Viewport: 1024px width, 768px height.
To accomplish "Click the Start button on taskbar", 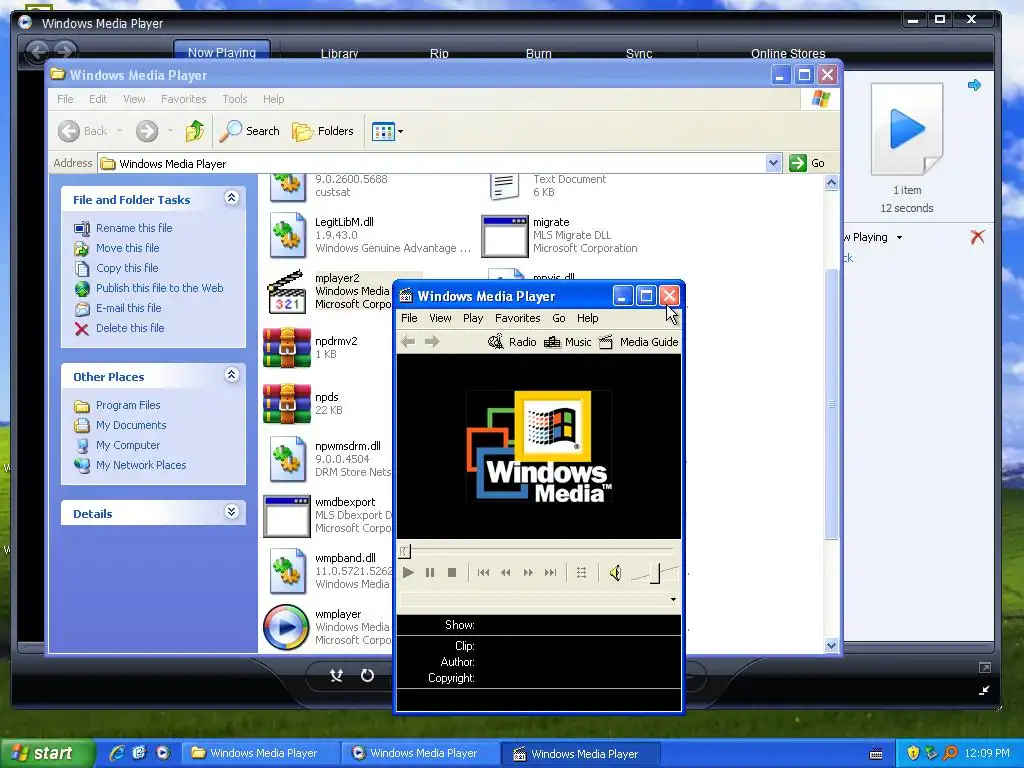I will [48, 753].
